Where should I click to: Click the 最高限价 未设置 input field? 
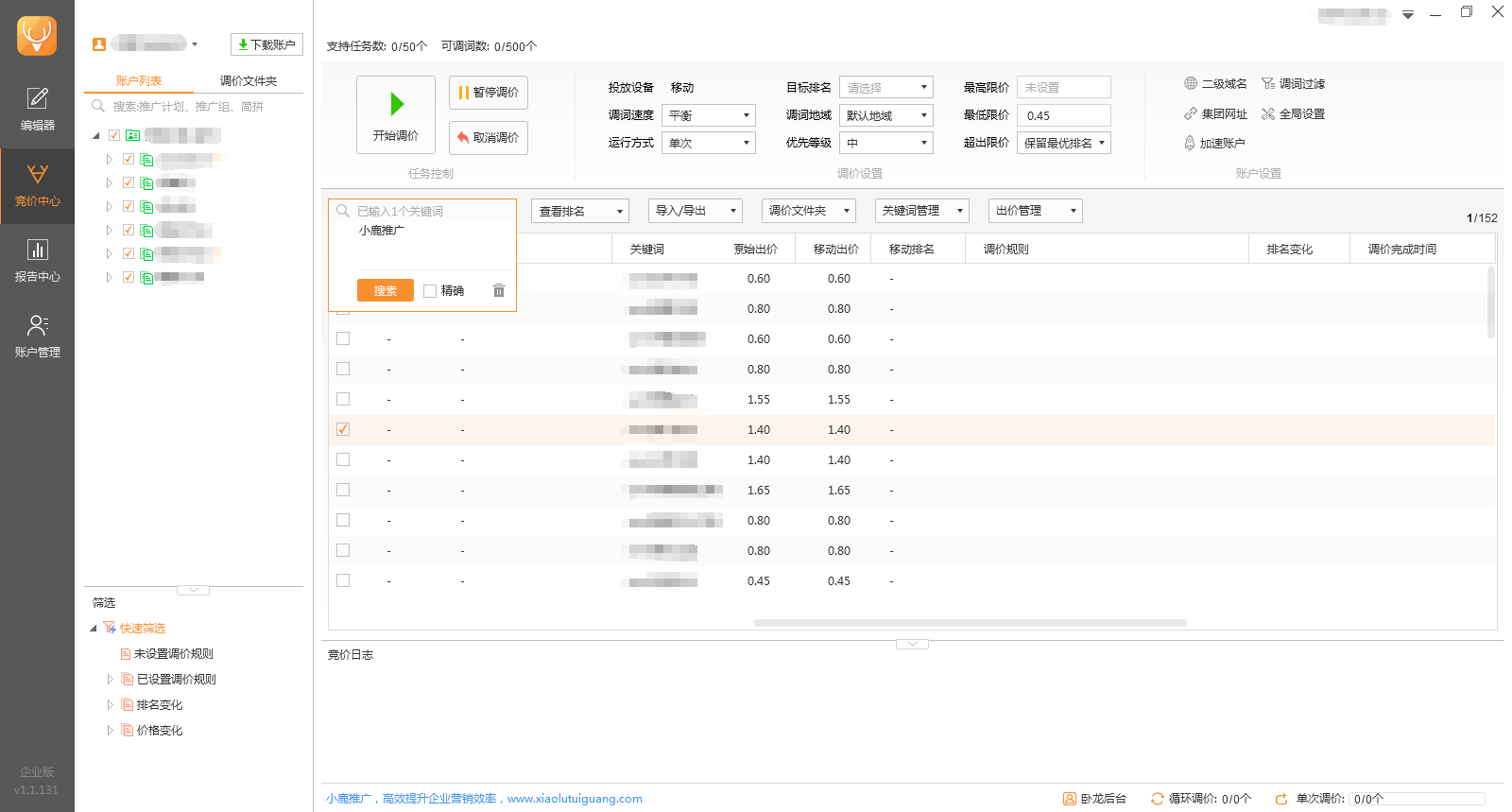pos(1064,87)
